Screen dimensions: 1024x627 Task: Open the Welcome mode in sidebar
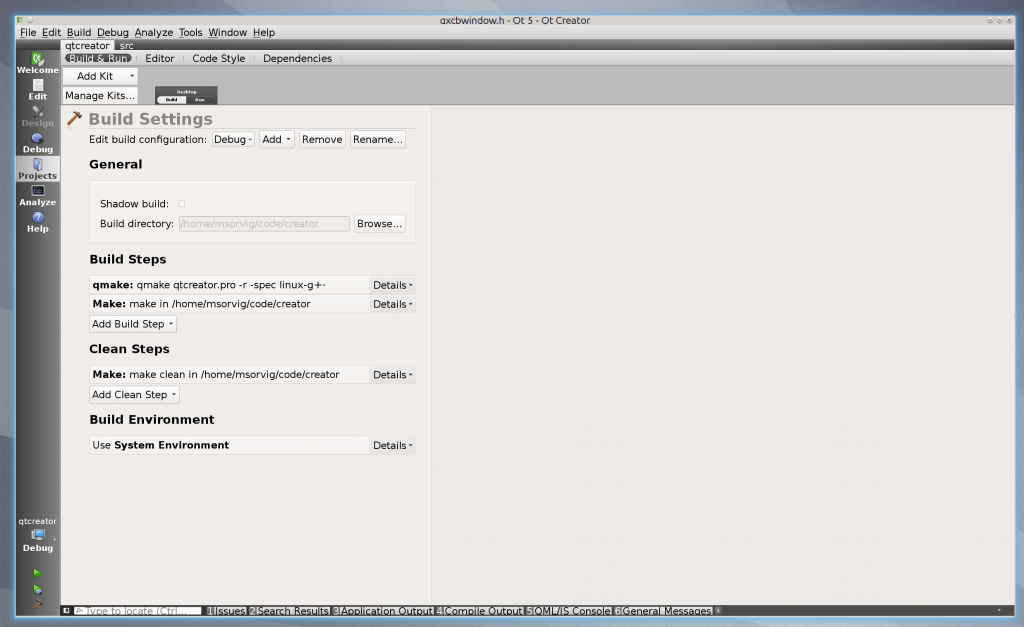point(37,63)
